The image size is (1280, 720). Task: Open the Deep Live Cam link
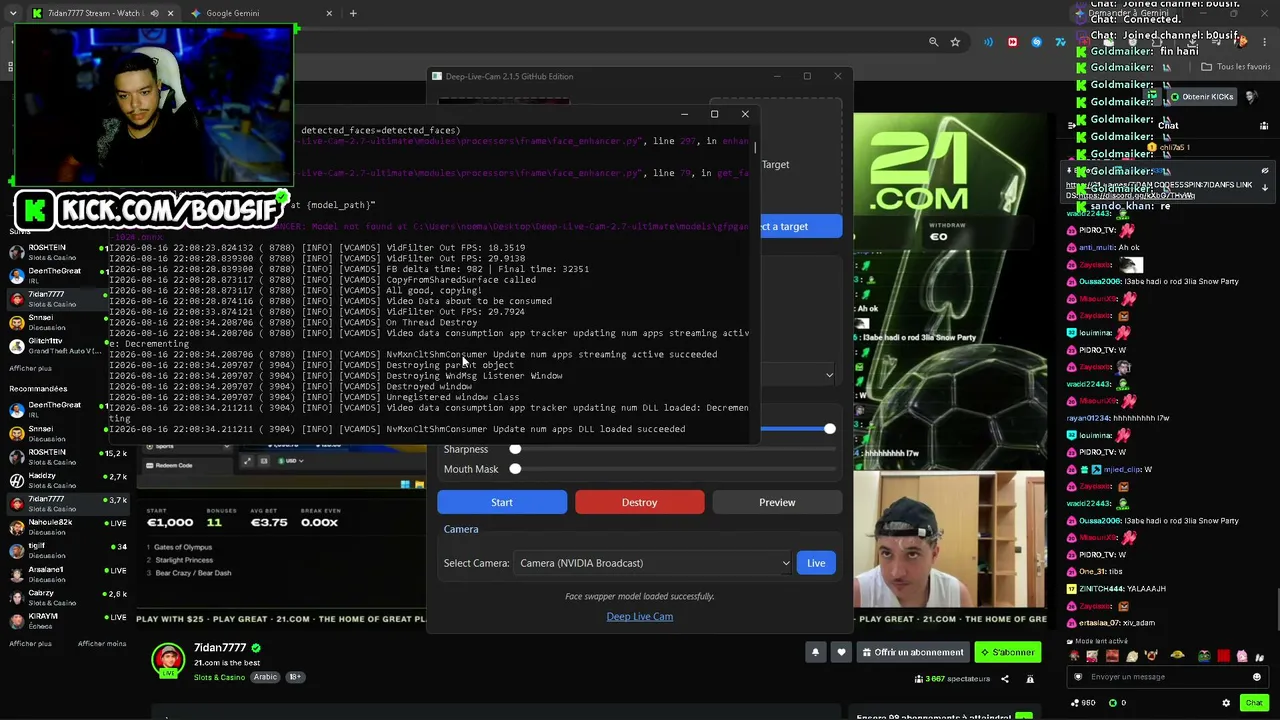click(640, 616)
